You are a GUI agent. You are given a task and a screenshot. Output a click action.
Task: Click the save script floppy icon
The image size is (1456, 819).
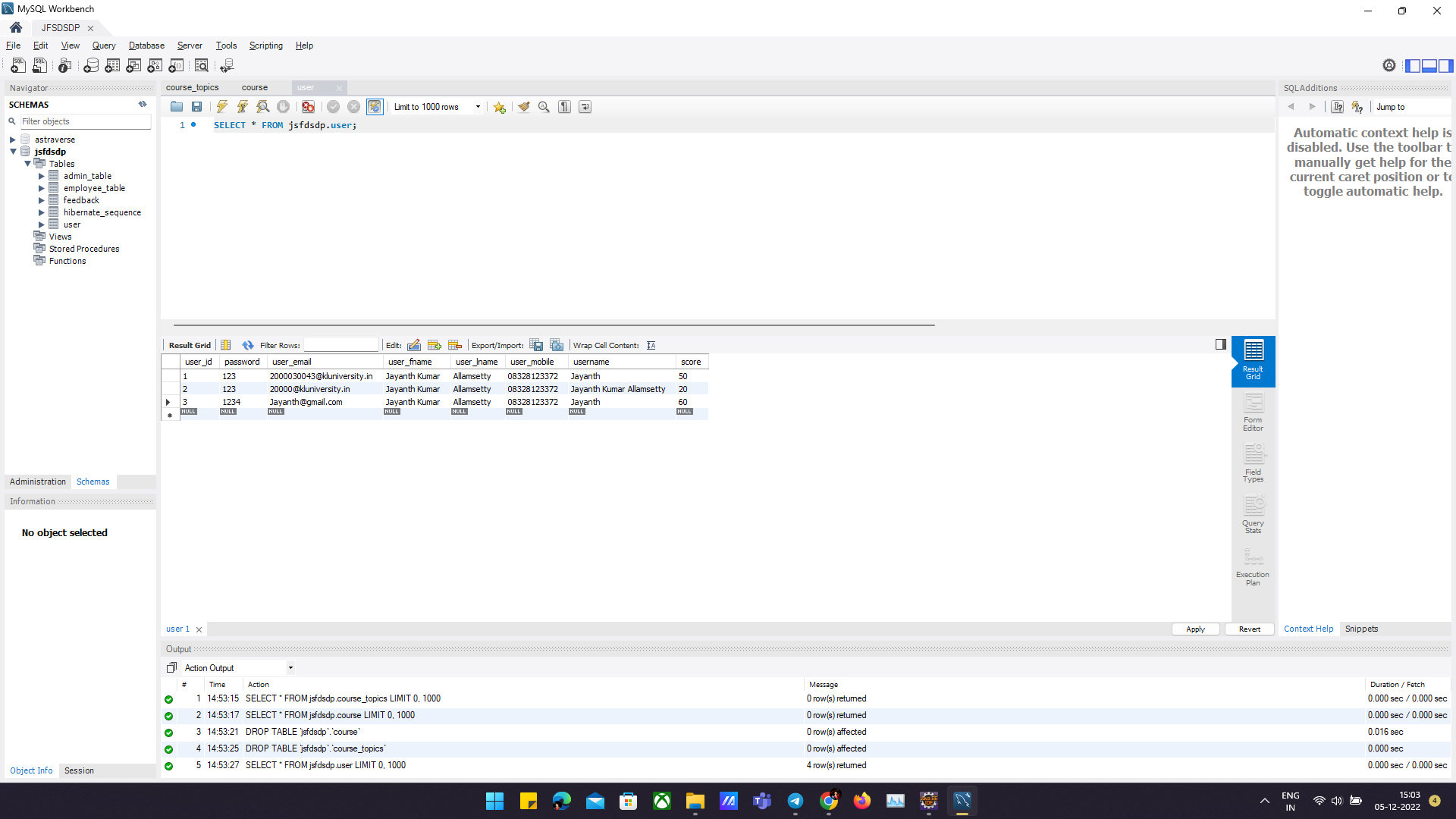(196, 107)
